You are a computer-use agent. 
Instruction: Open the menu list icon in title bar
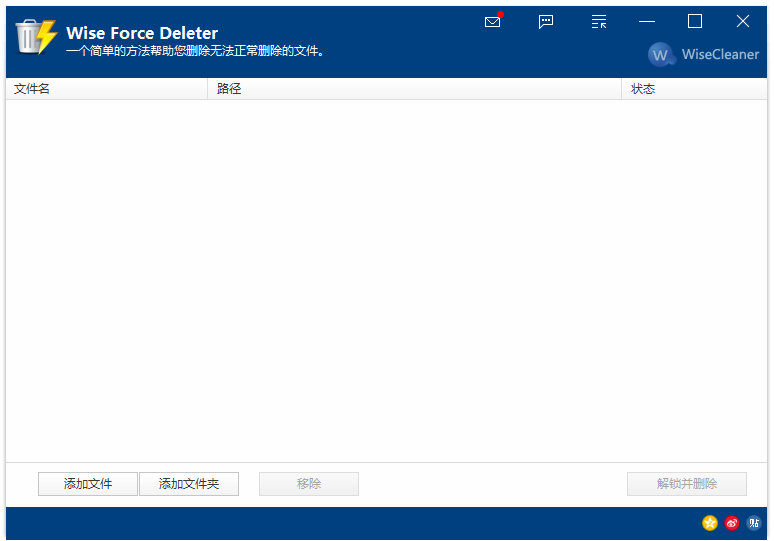click(x=599, y=22)
